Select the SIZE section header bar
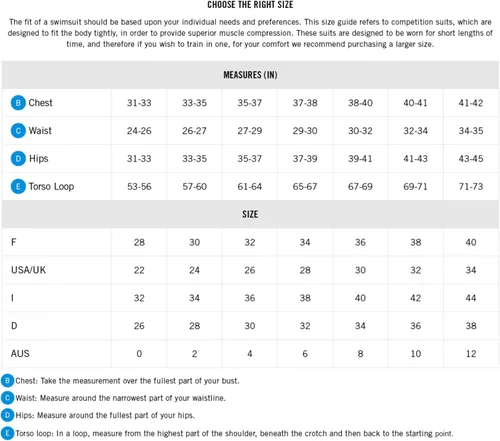The image size is (500, 441). coord(250,214)
